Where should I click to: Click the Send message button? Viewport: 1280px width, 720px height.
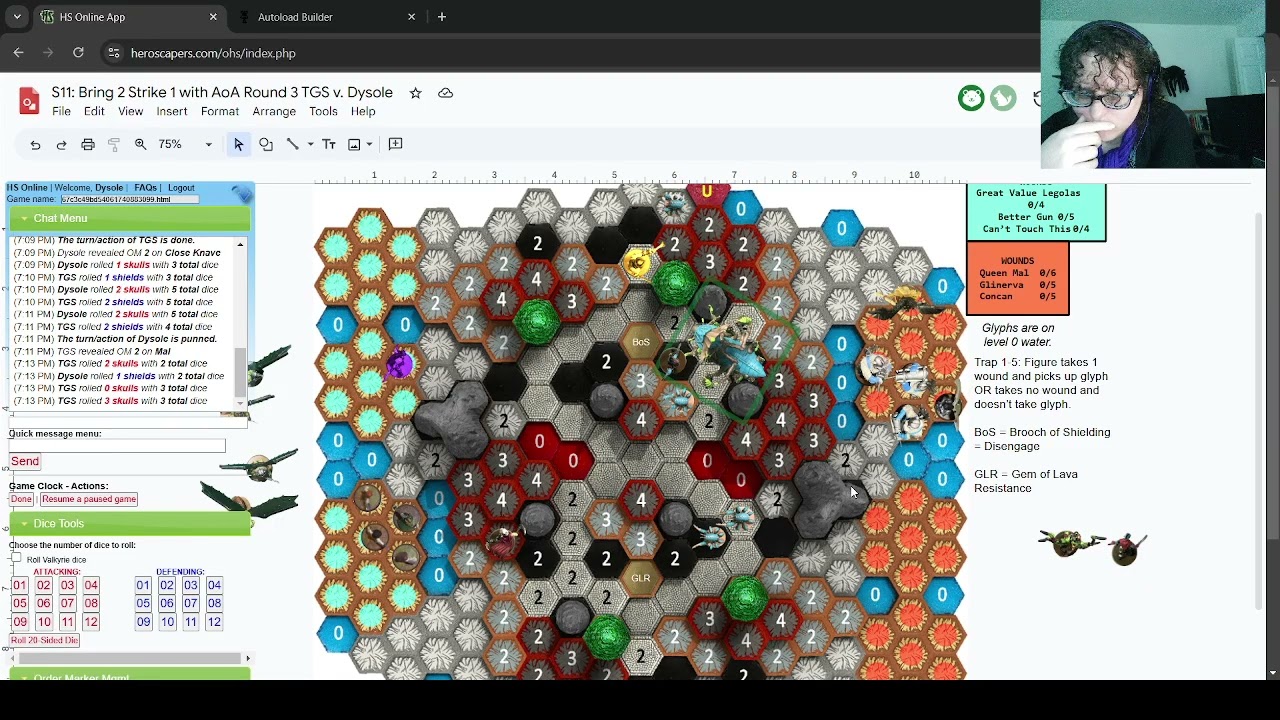click(x=25, y=461)
